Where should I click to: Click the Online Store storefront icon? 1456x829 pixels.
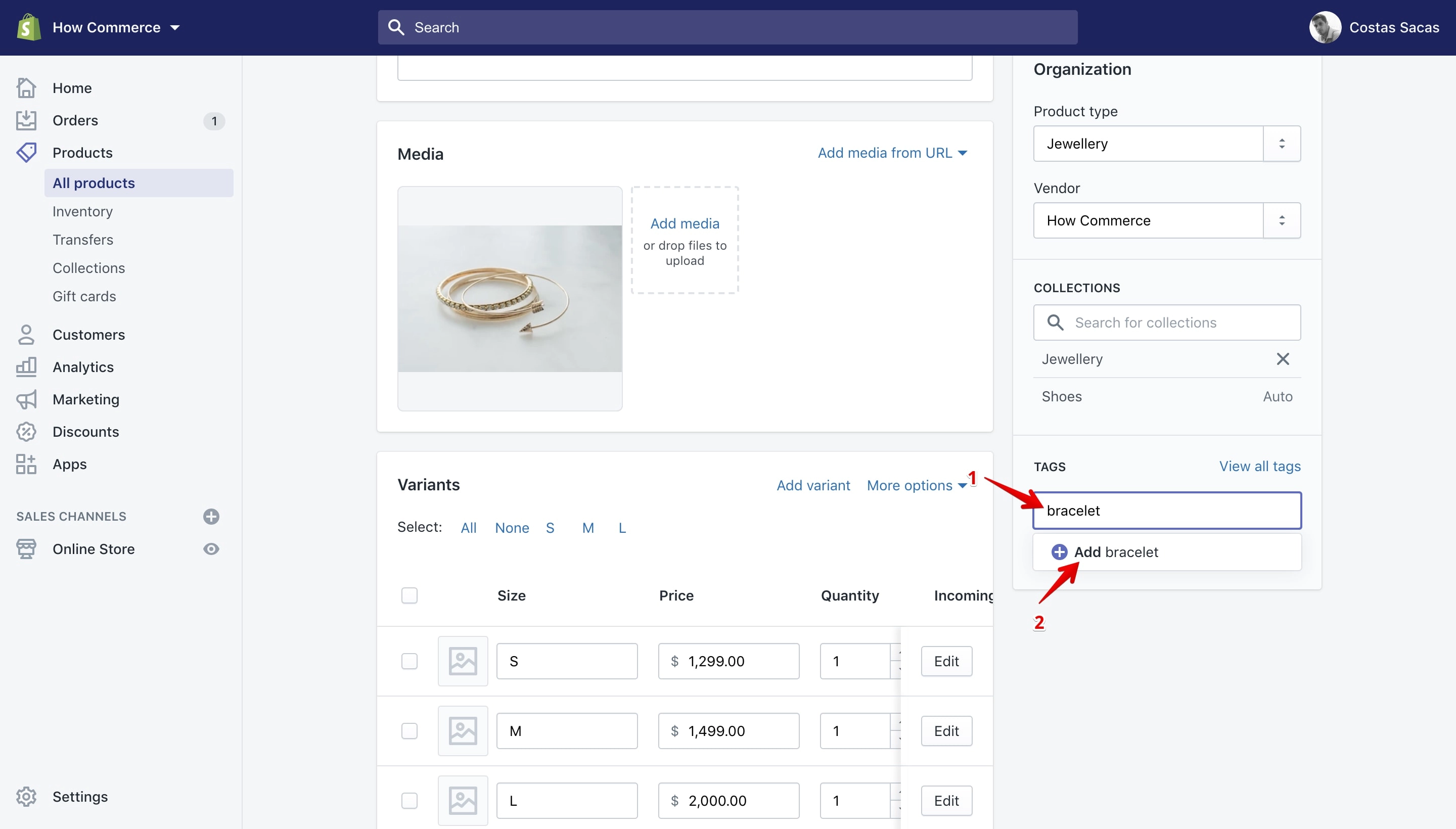pos(26,549)
